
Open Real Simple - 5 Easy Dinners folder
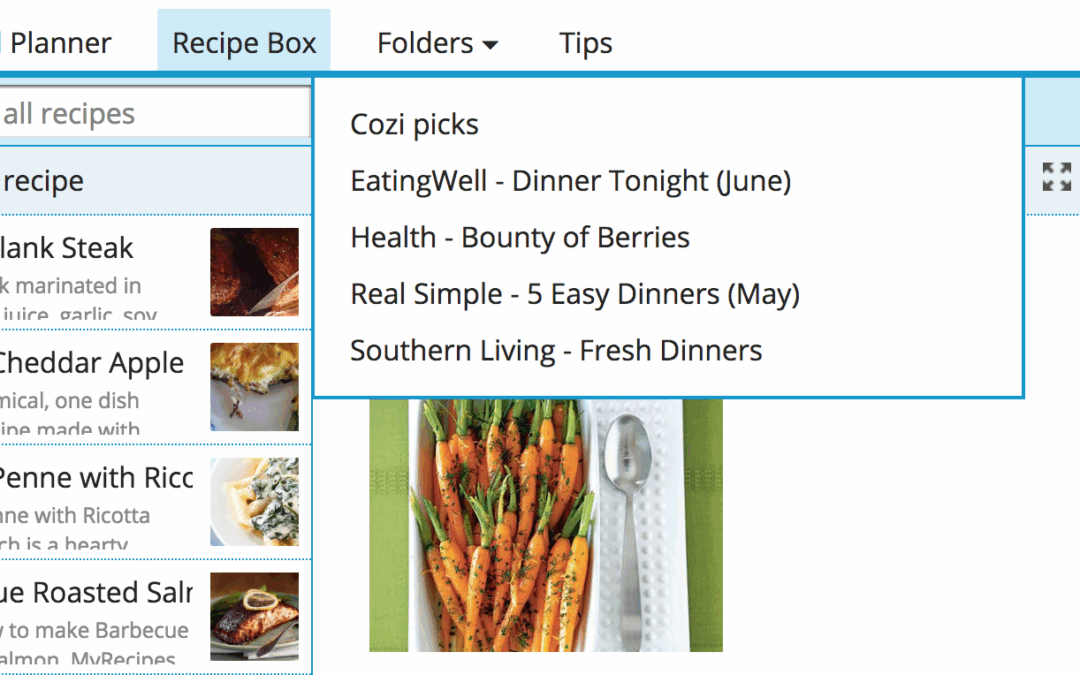575,294
